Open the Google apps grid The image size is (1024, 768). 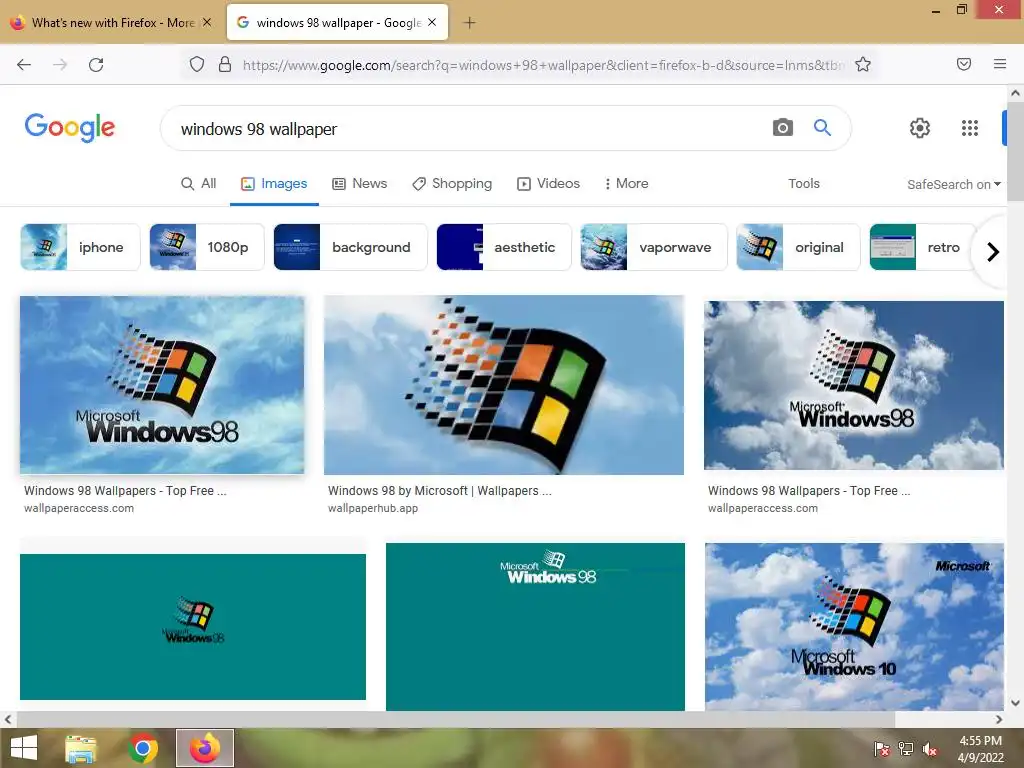(x=970, y=128)
